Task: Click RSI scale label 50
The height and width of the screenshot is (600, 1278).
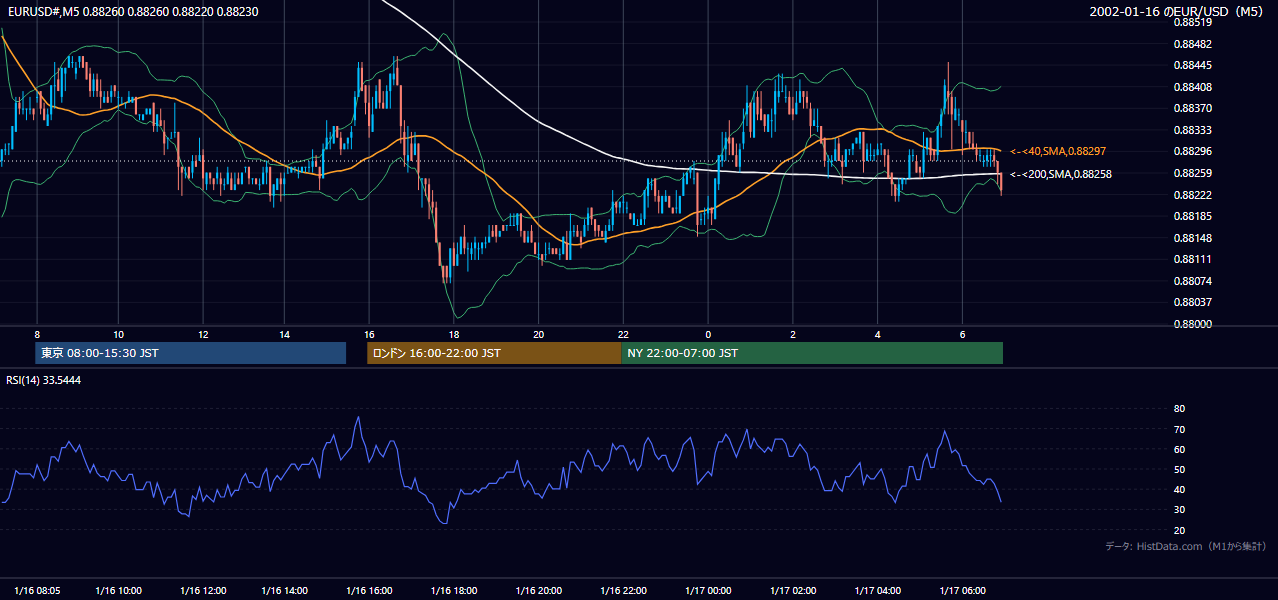Action: (x=1179, y=469)
